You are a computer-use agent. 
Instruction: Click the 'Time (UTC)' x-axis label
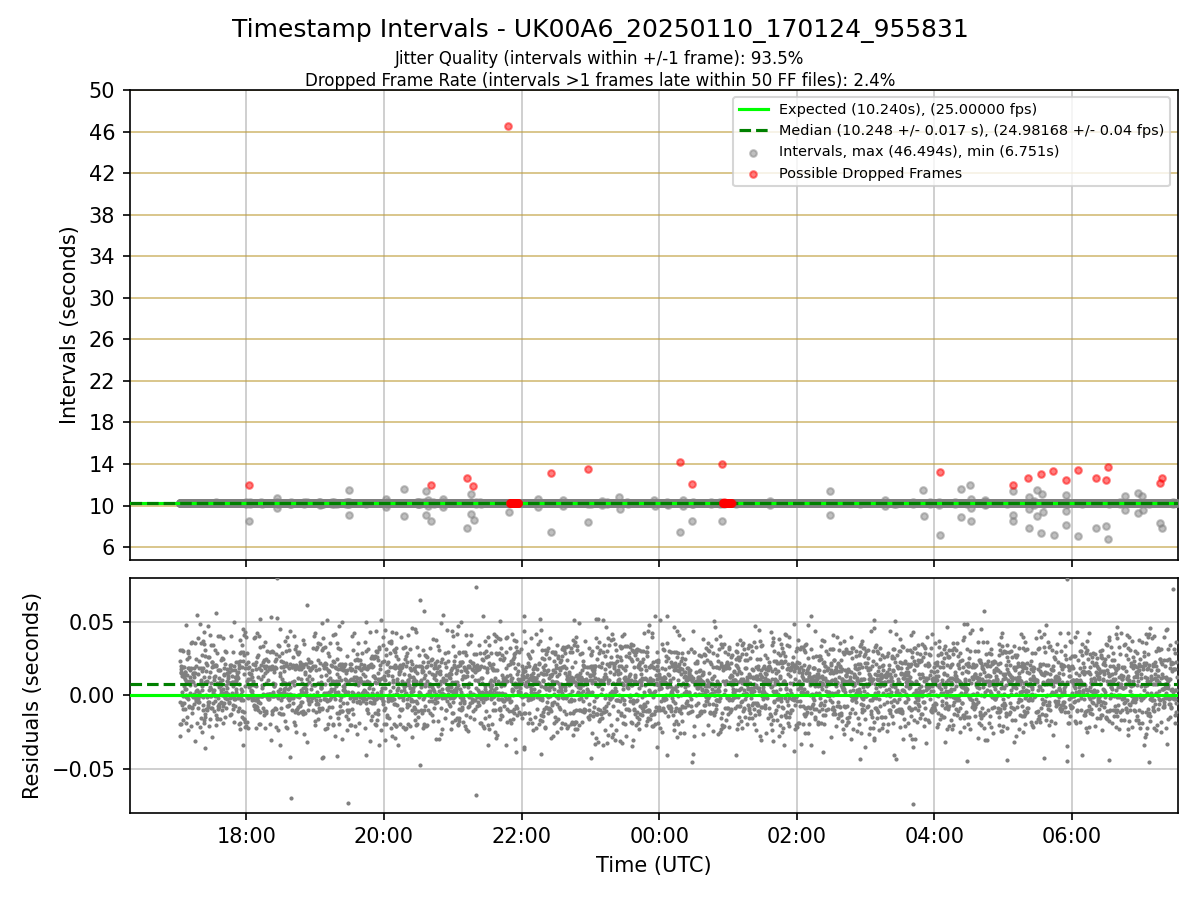tap(653, 865)
